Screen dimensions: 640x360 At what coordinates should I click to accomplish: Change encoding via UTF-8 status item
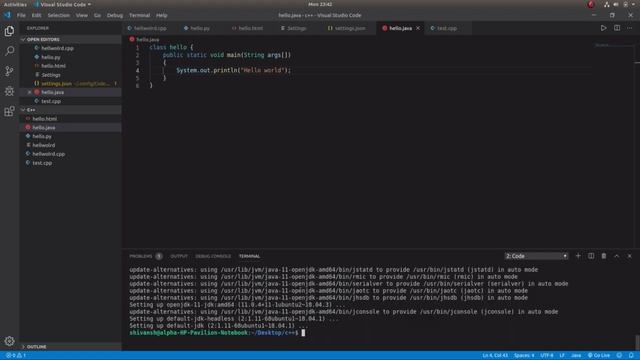tap(547, 356)
